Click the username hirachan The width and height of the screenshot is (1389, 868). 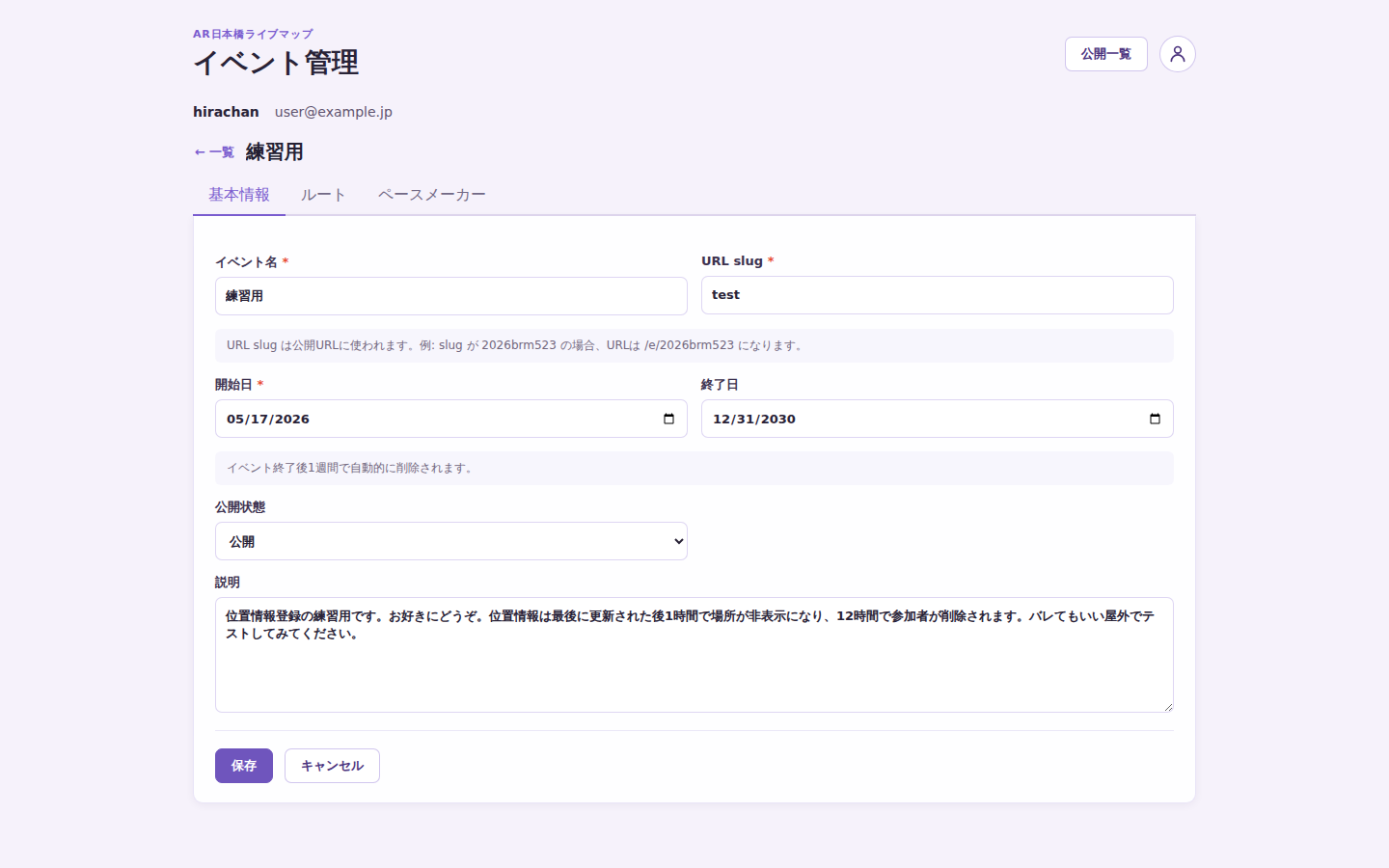pyautogui.click(x=226, y=112)
